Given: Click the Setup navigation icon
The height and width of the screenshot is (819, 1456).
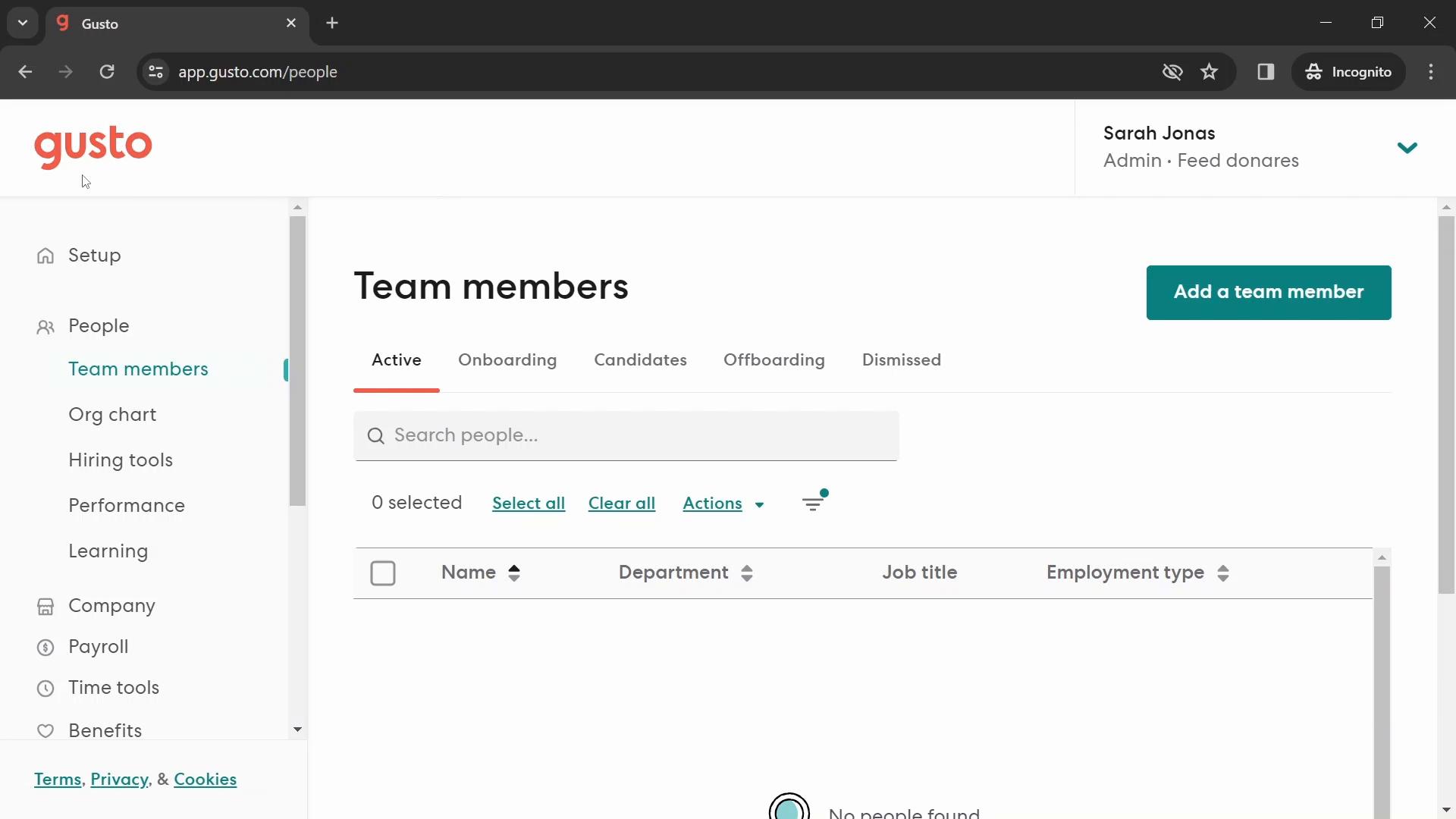Looking at the screenshot, I should click(46, 256).
